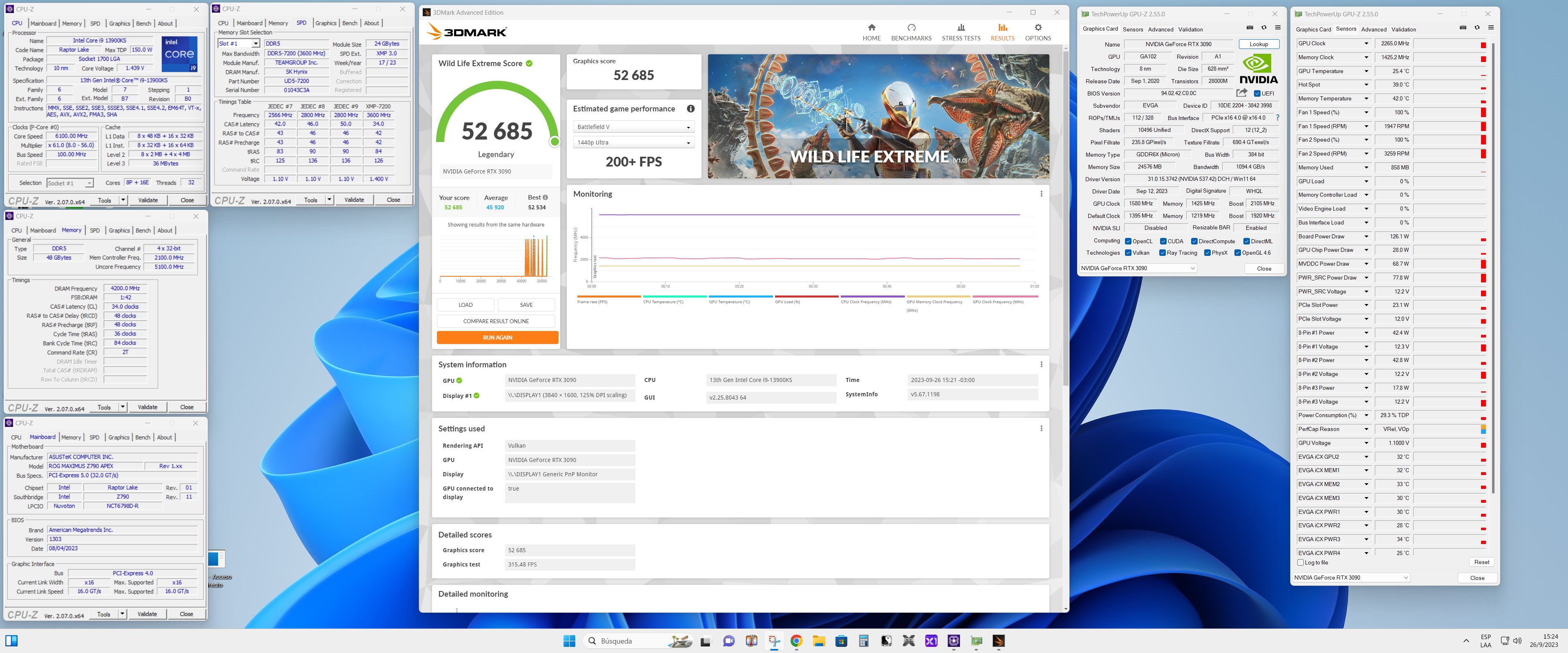This screenshot has width=1568, height=653.
Task: Click GPU Temperature (°C) legend color bar
Action: (741, 297)
